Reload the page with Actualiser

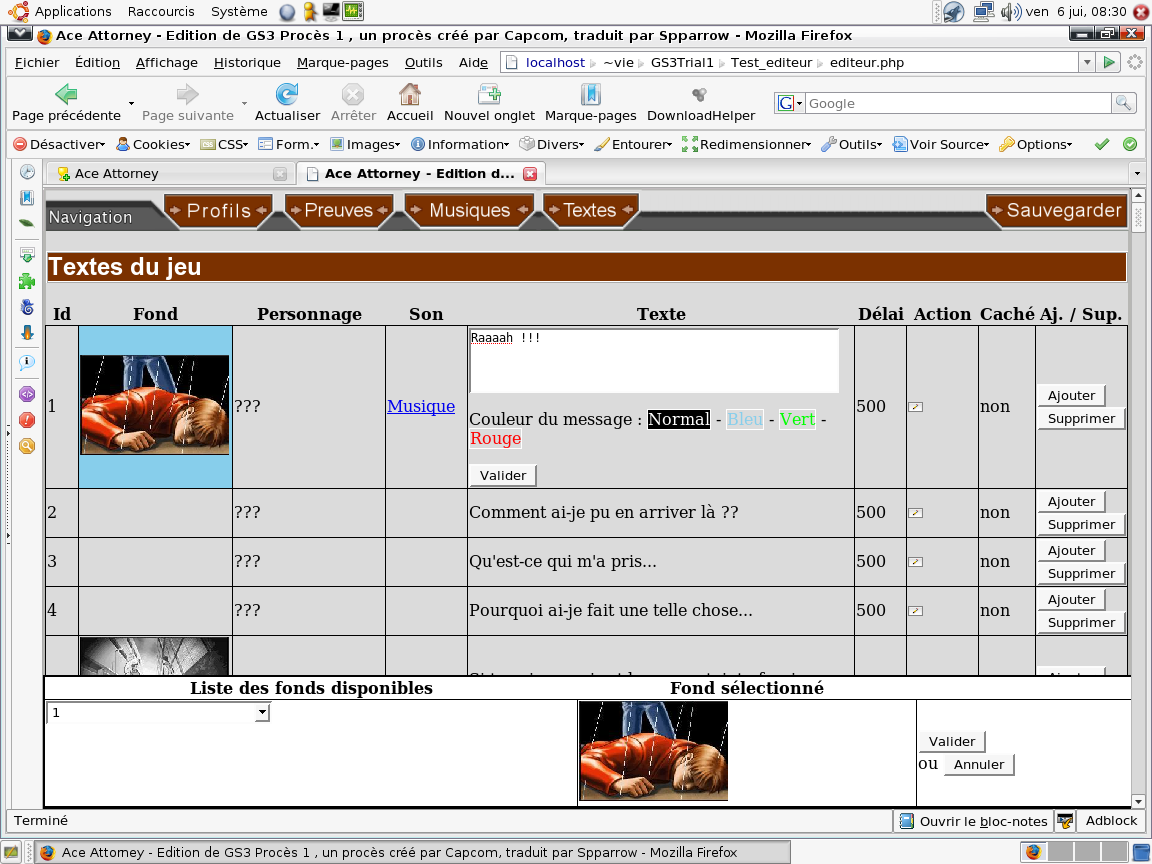(x=287, y=94)
